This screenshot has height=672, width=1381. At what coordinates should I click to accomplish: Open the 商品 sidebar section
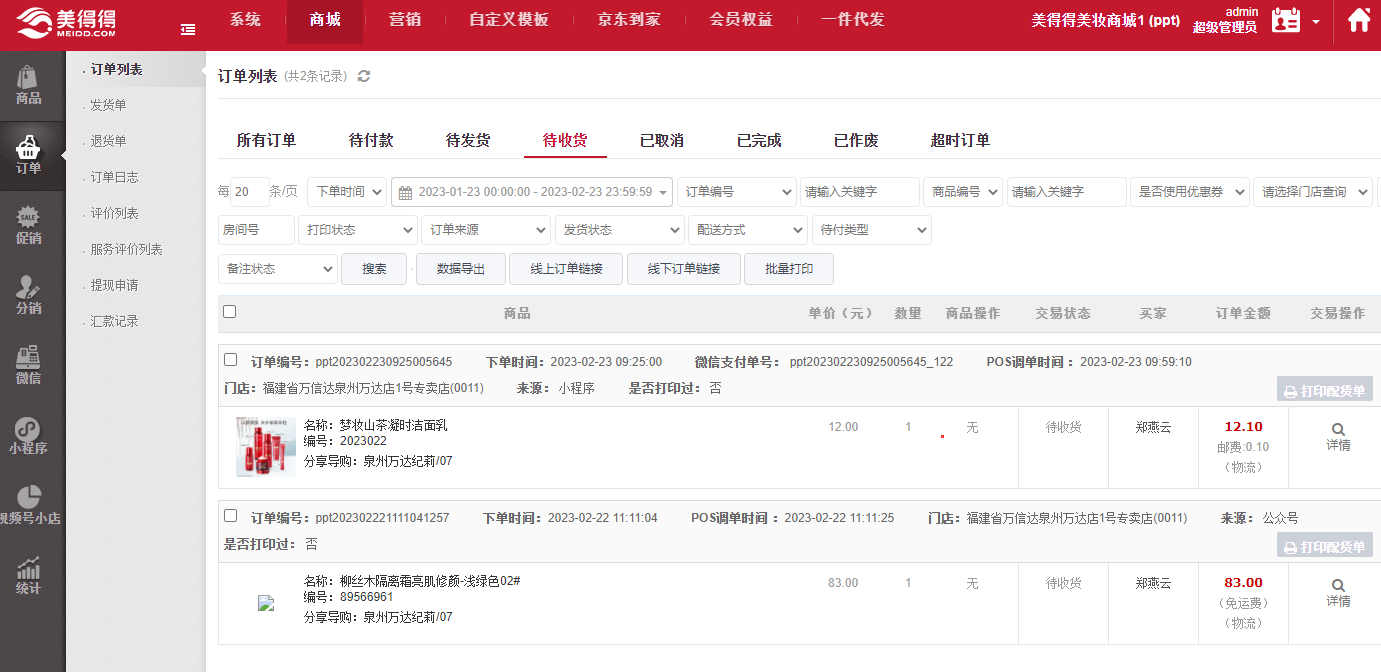click(29, 86)
